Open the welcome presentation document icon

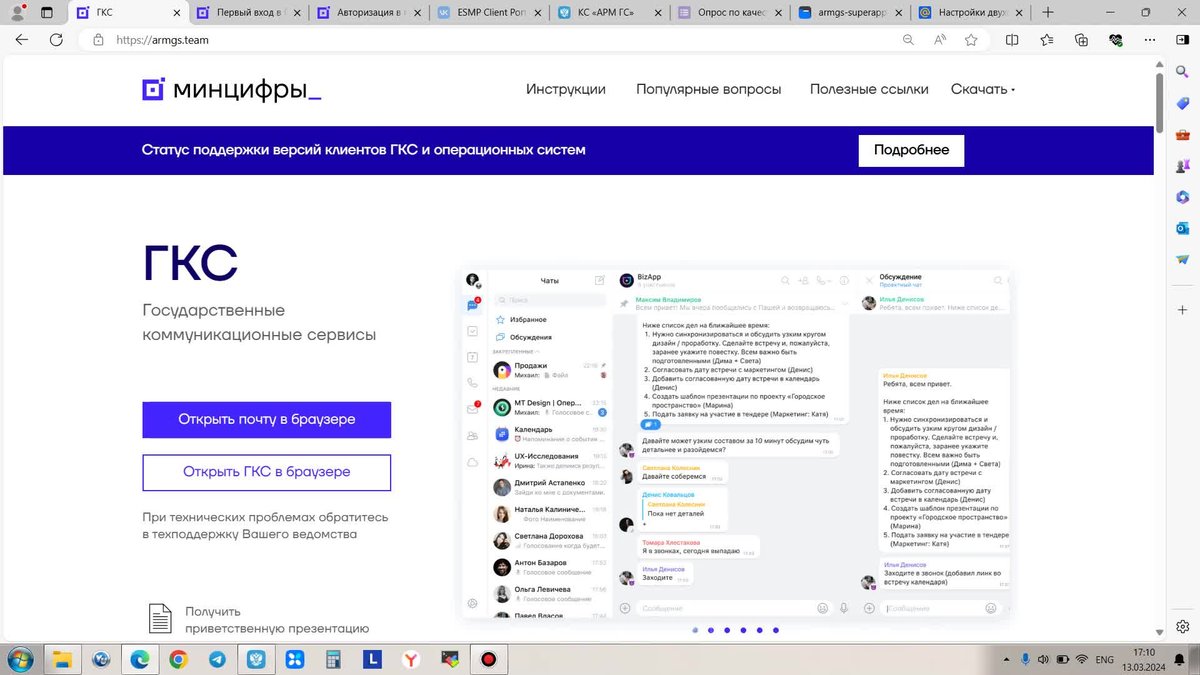pos(160,618)
